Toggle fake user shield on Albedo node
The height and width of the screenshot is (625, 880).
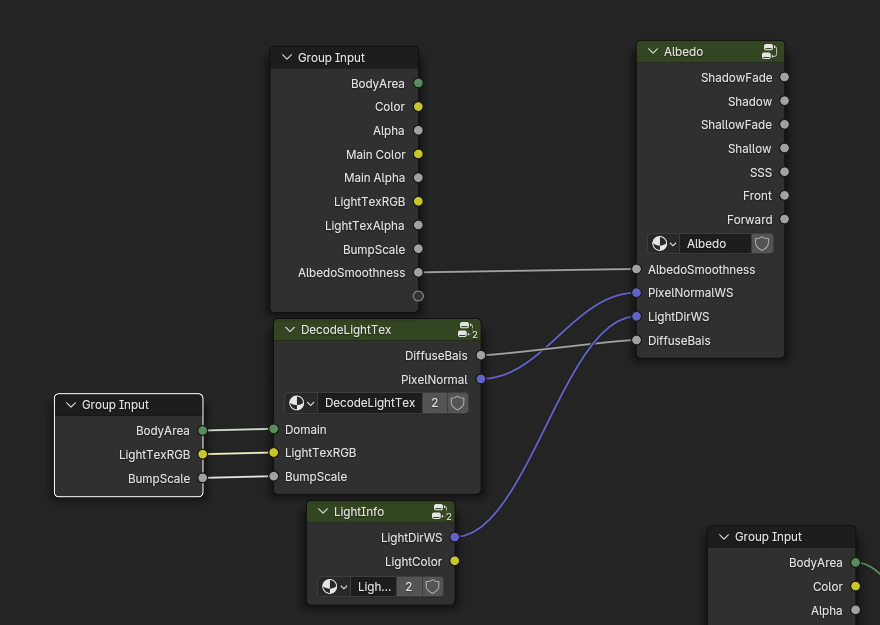[762, 243]
